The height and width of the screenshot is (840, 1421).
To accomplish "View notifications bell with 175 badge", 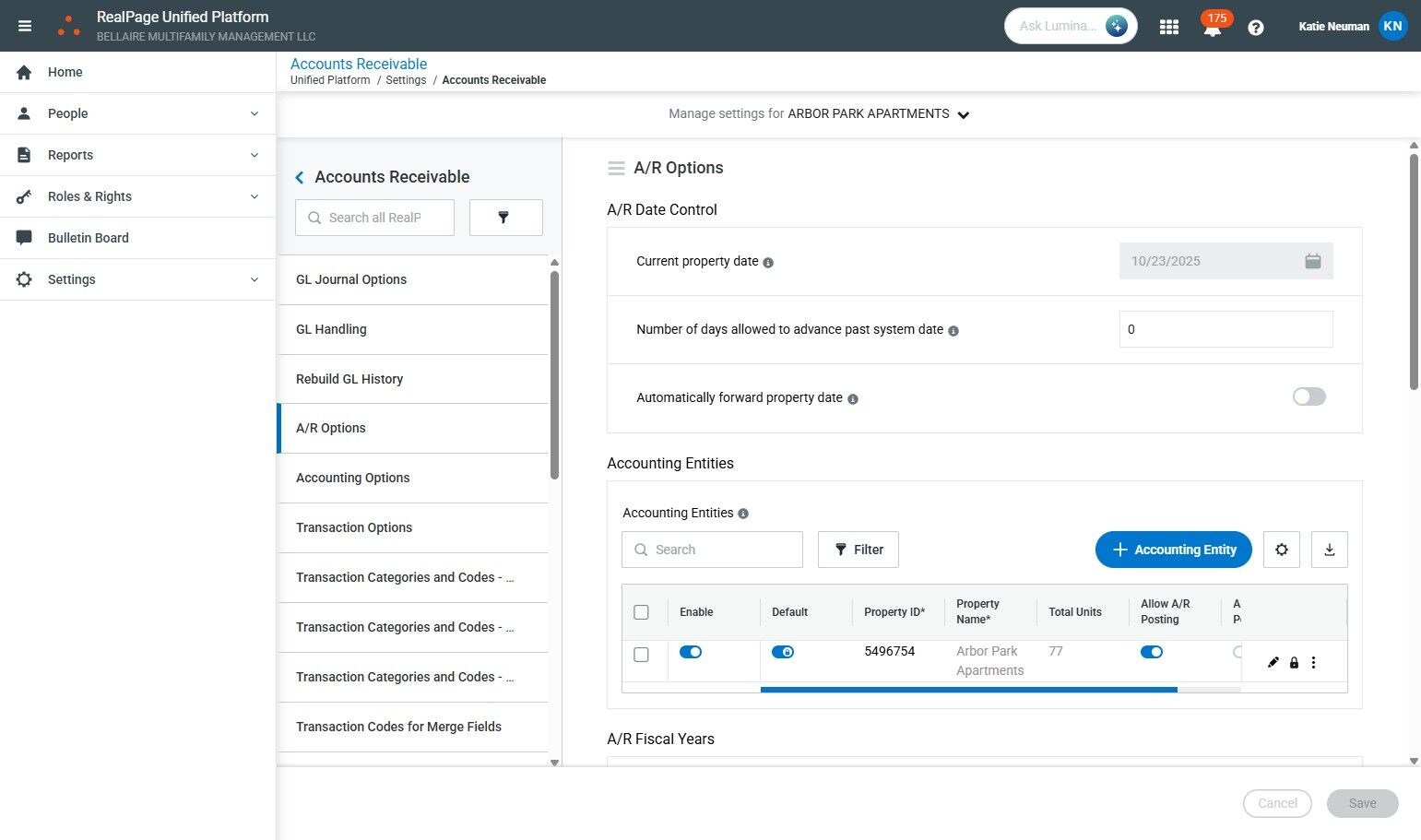I will pyautogui.click(x=1213, y=28).
